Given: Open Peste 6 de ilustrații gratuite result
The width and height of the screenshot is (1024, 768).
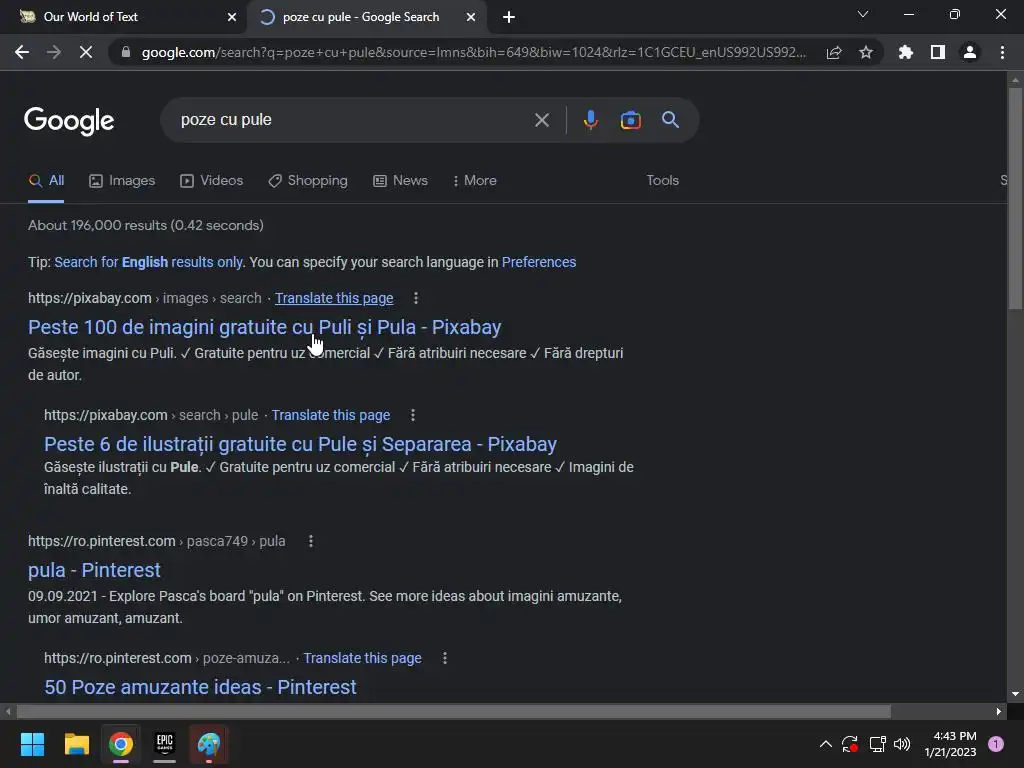Looking at the screenshot, I should coord(300,444).
